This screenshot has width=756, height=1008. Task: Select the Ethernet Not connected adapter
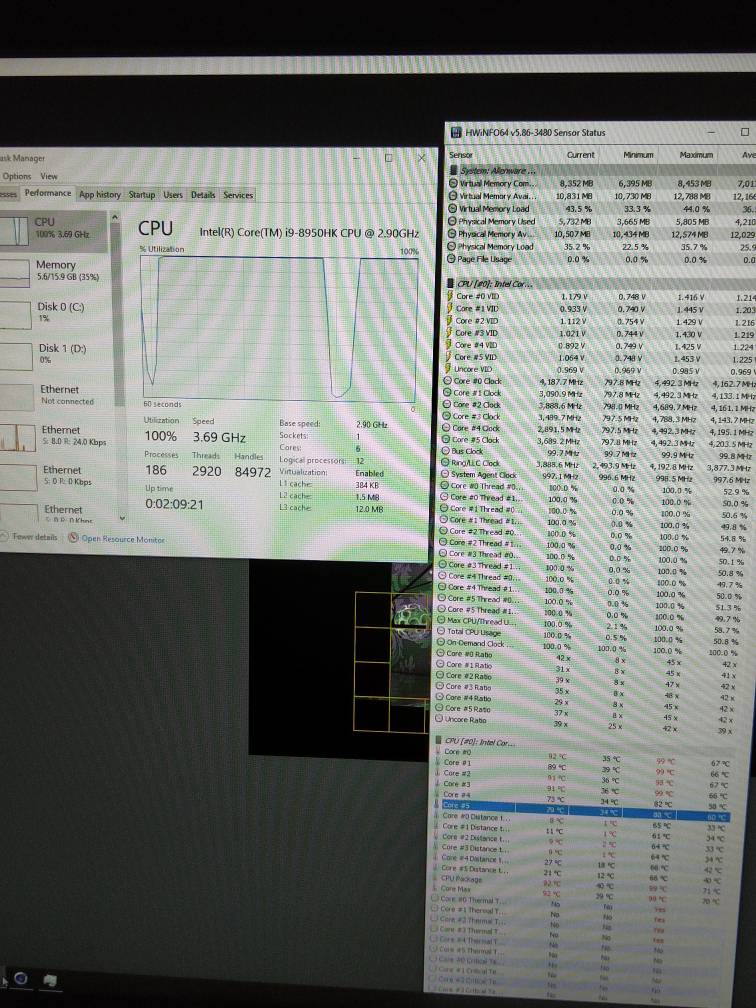(x=55, y=395)
